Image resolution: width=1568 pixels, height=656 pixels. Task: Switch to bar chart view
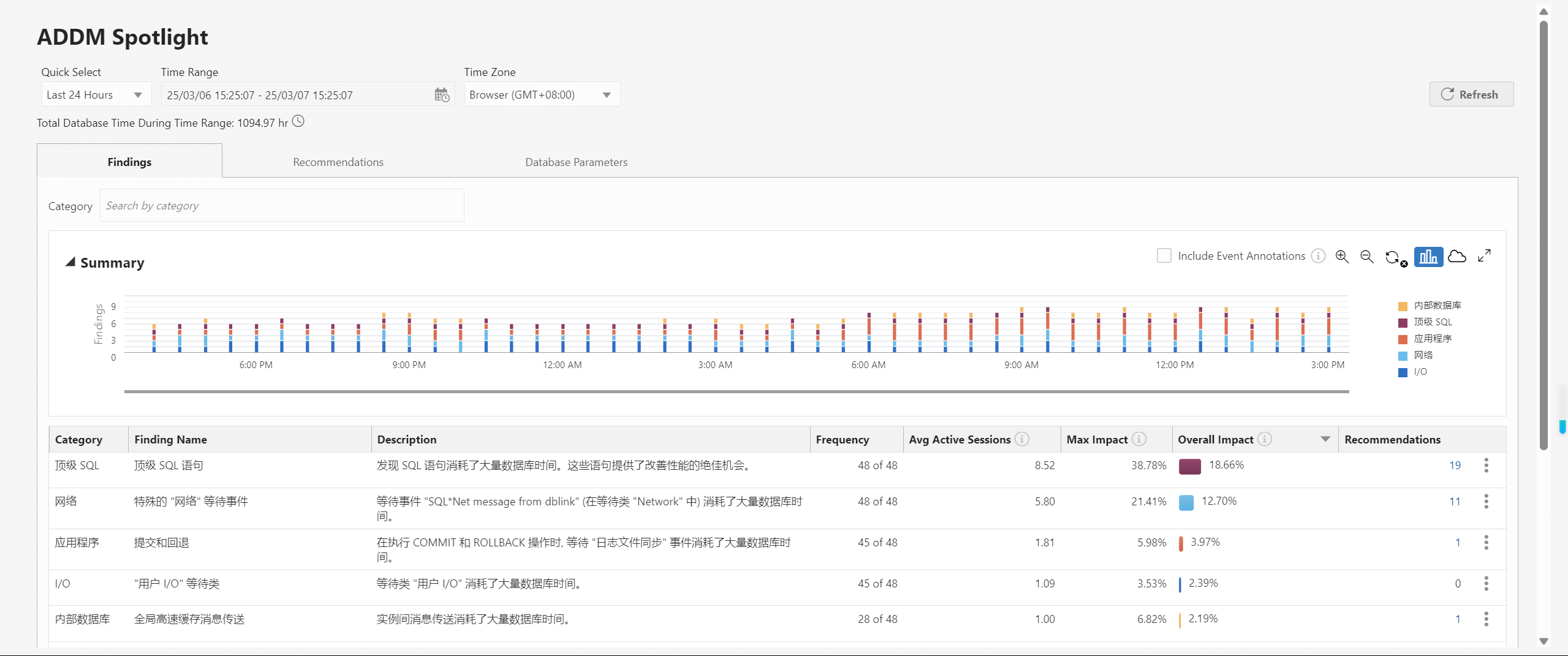tap(1428, 257)
